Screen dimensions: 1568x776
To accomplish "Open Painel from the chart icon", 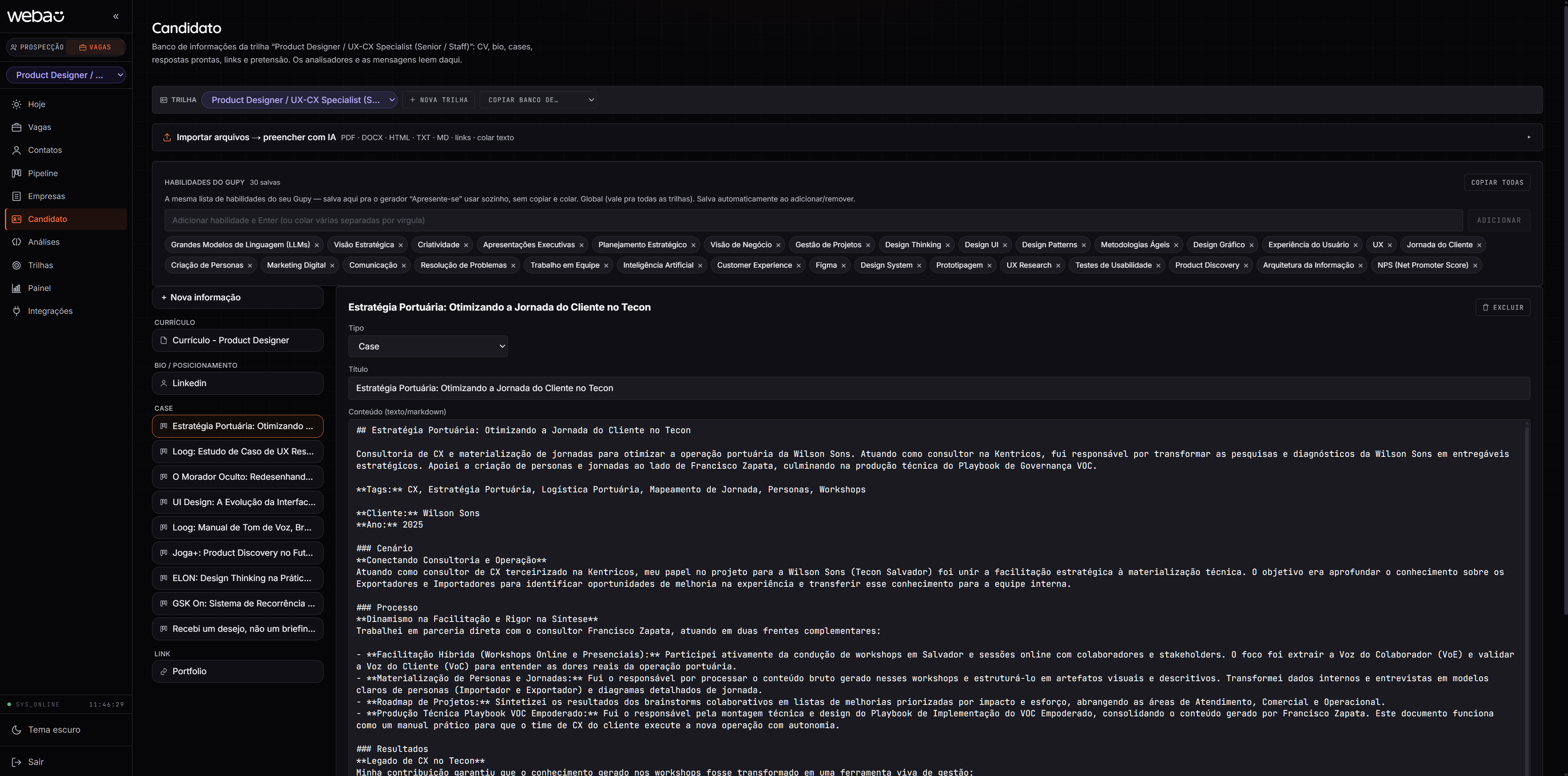I will point(16,288).
